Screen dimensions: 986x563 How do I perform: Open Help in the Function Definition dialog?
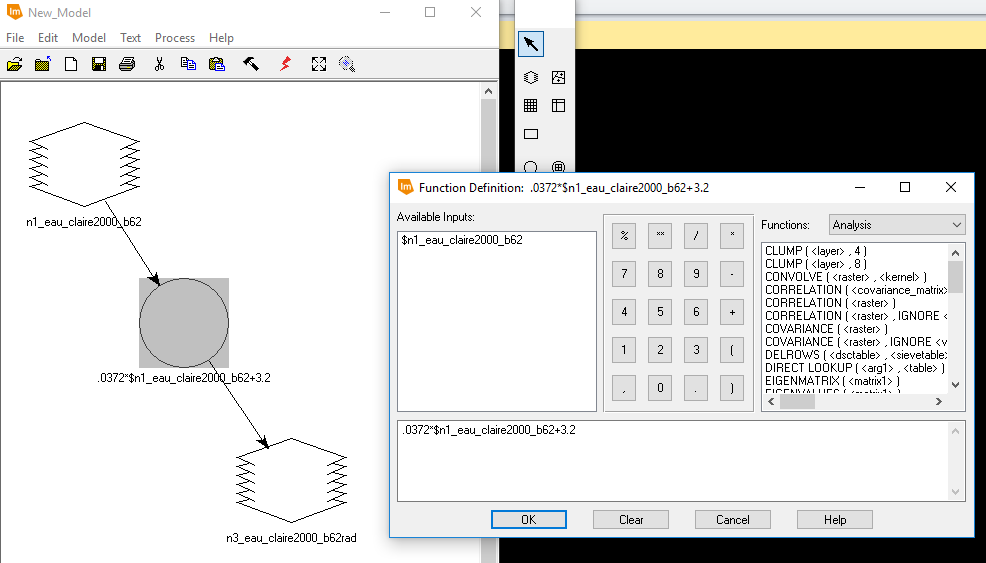coord(834,520)
